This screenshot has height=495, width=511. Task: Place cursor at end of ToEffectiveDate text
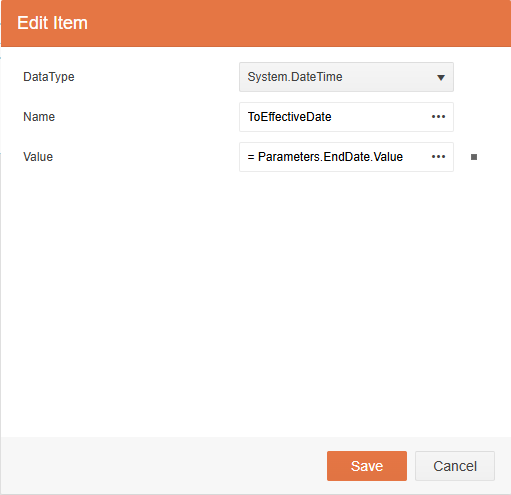pos(332,117)
